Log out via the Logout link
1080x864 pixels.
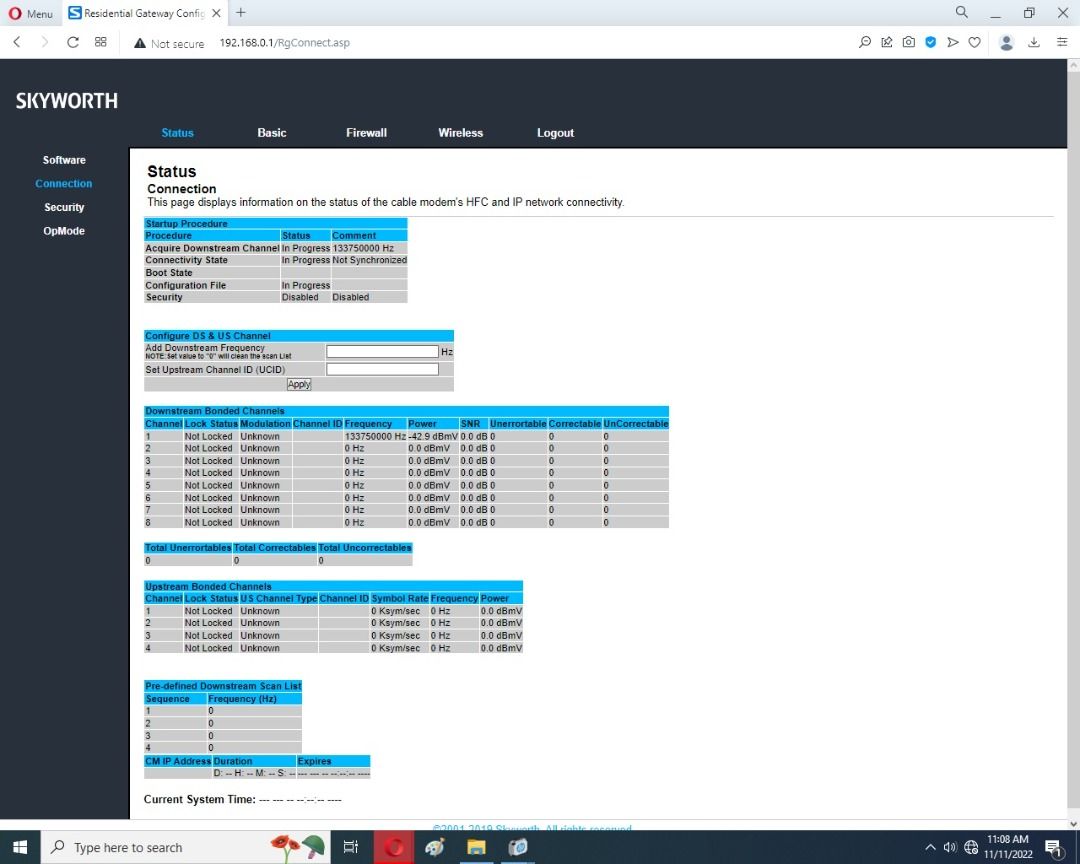click(555, 133)
